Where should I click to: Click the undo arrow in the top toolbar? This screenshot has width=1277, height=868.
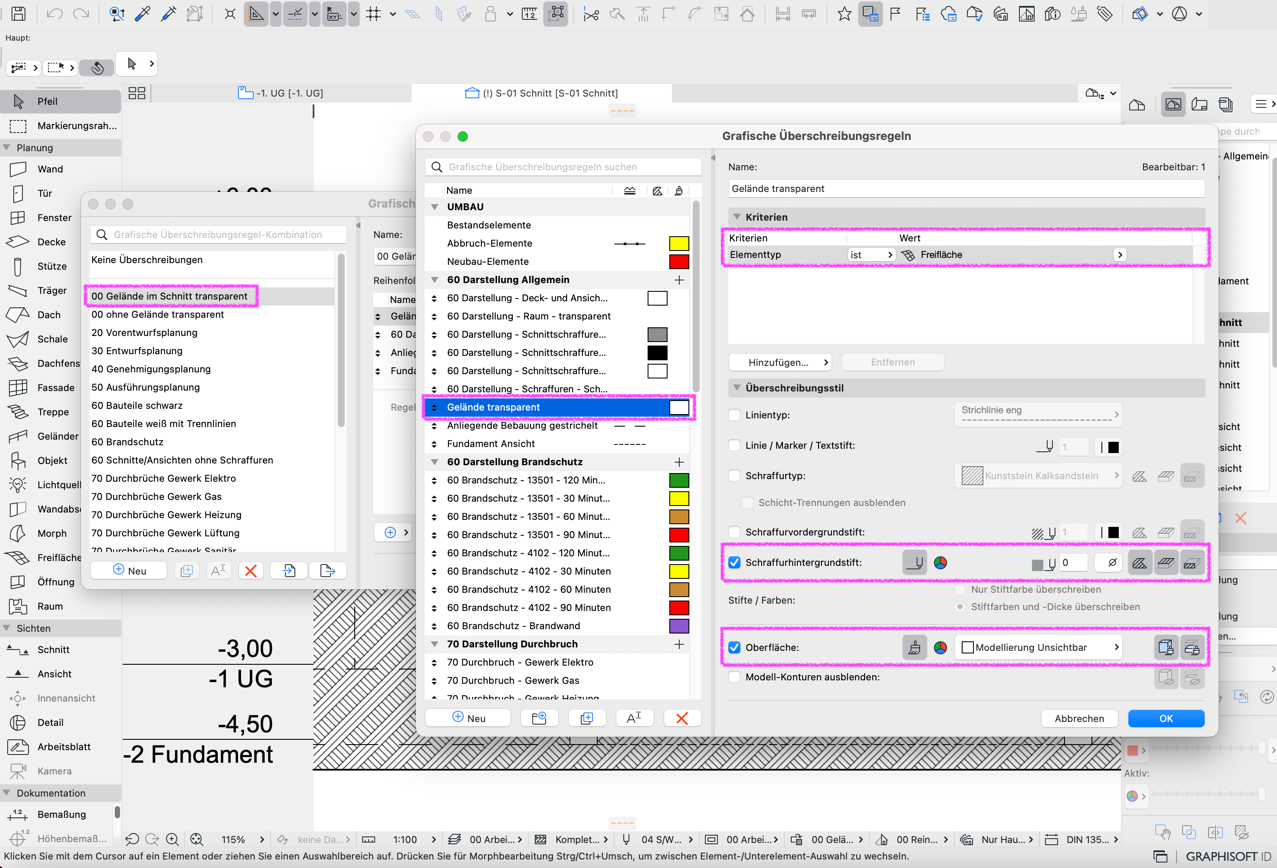pos(54,14)
